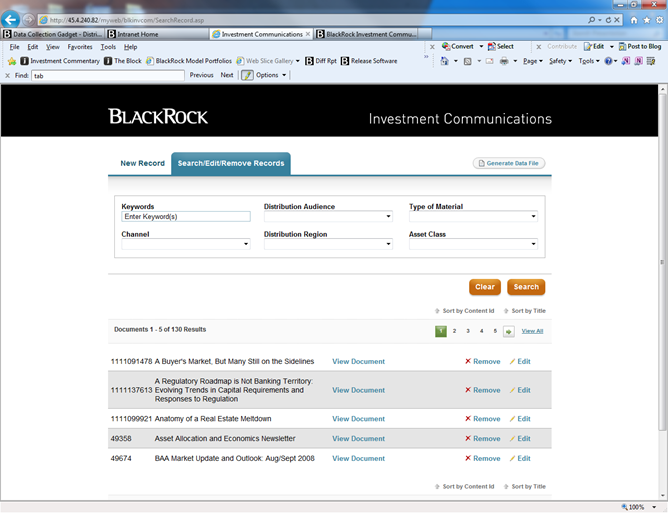This screenshot has width=668, height=513.
Task: View Document for A Regulatory Roadmap row
Action: click(358, 390)
